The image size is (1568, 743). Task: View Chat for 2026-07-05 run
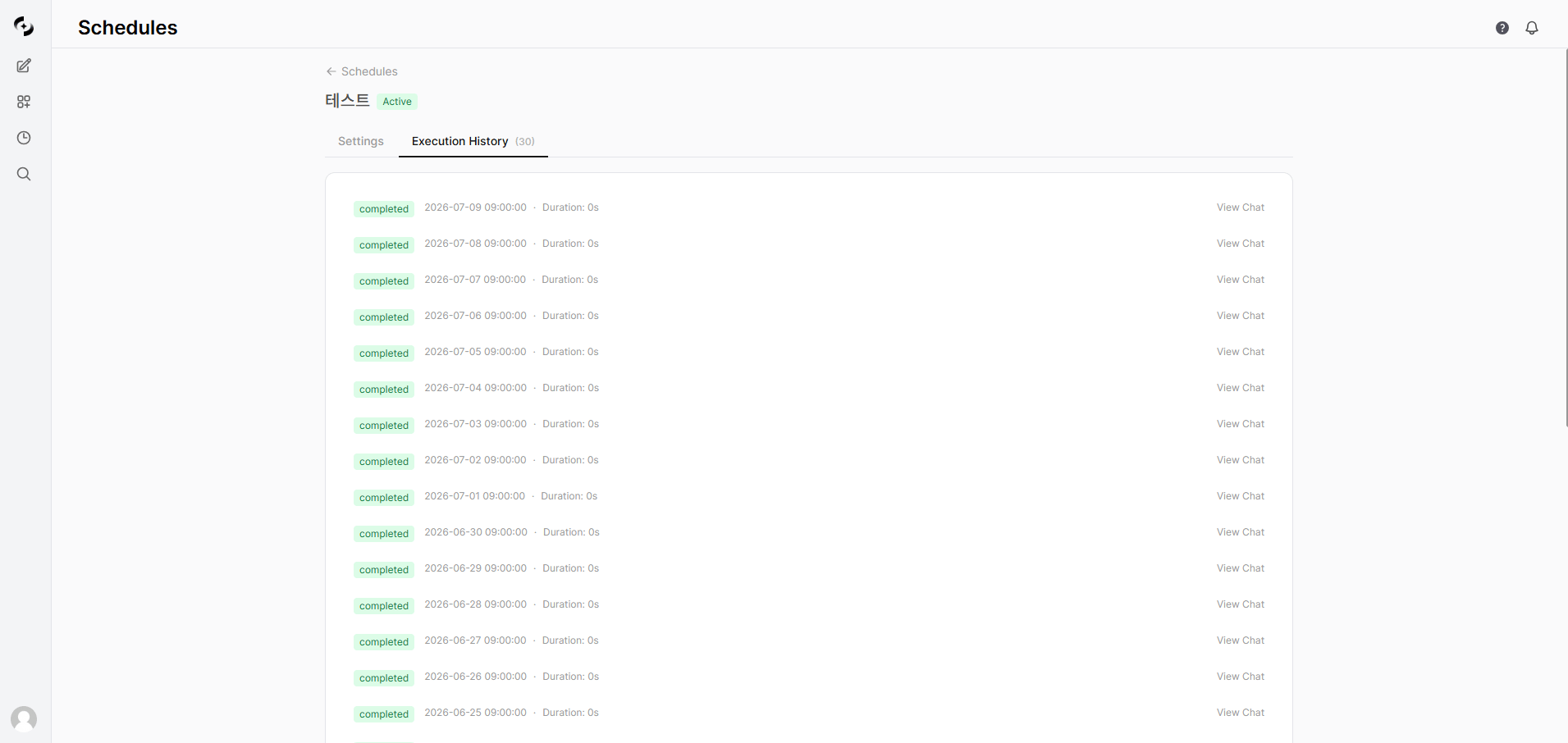(1241, 352)
